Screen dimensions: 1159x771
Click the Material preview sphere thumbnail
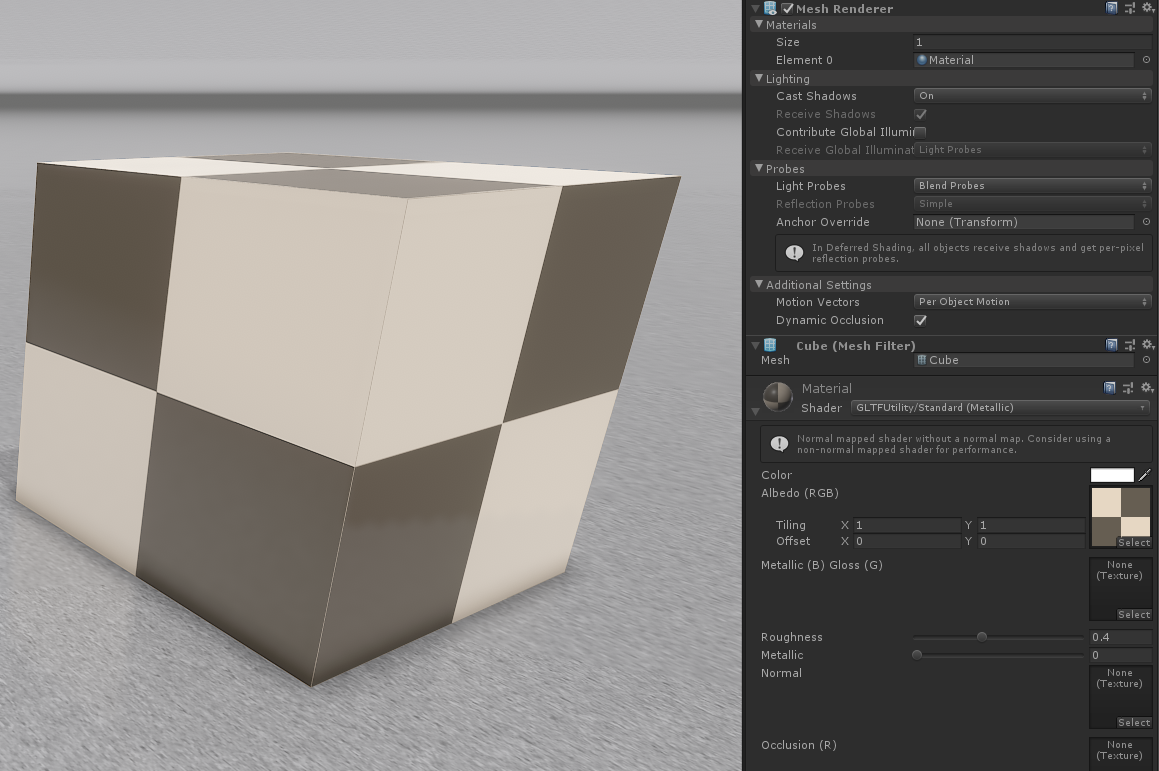777,396
